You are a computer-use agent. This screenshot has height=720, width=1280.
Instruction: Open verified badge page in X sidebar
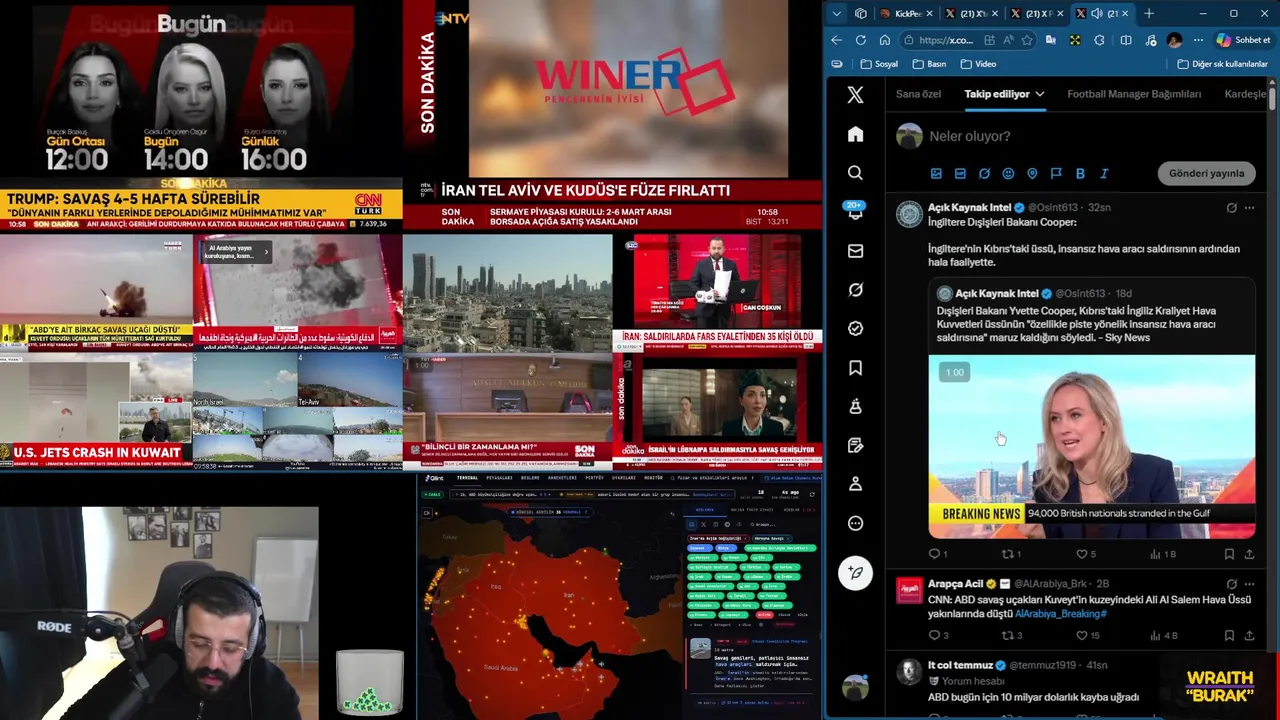855,328
